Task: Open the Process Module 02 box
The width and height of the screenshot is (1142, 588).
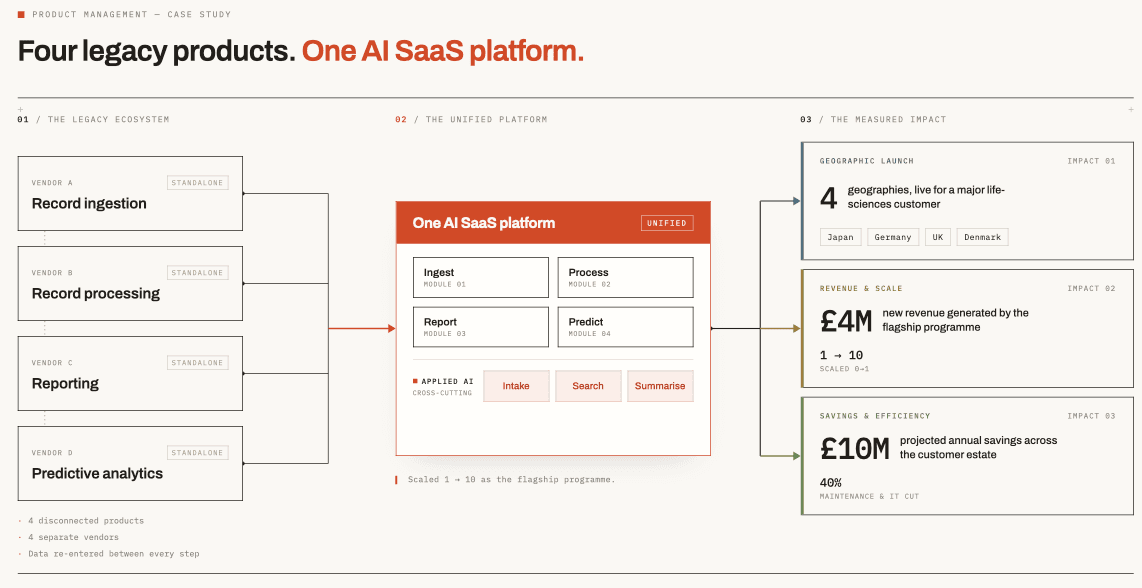Action: pyautogui.click(x=626, y=278)
